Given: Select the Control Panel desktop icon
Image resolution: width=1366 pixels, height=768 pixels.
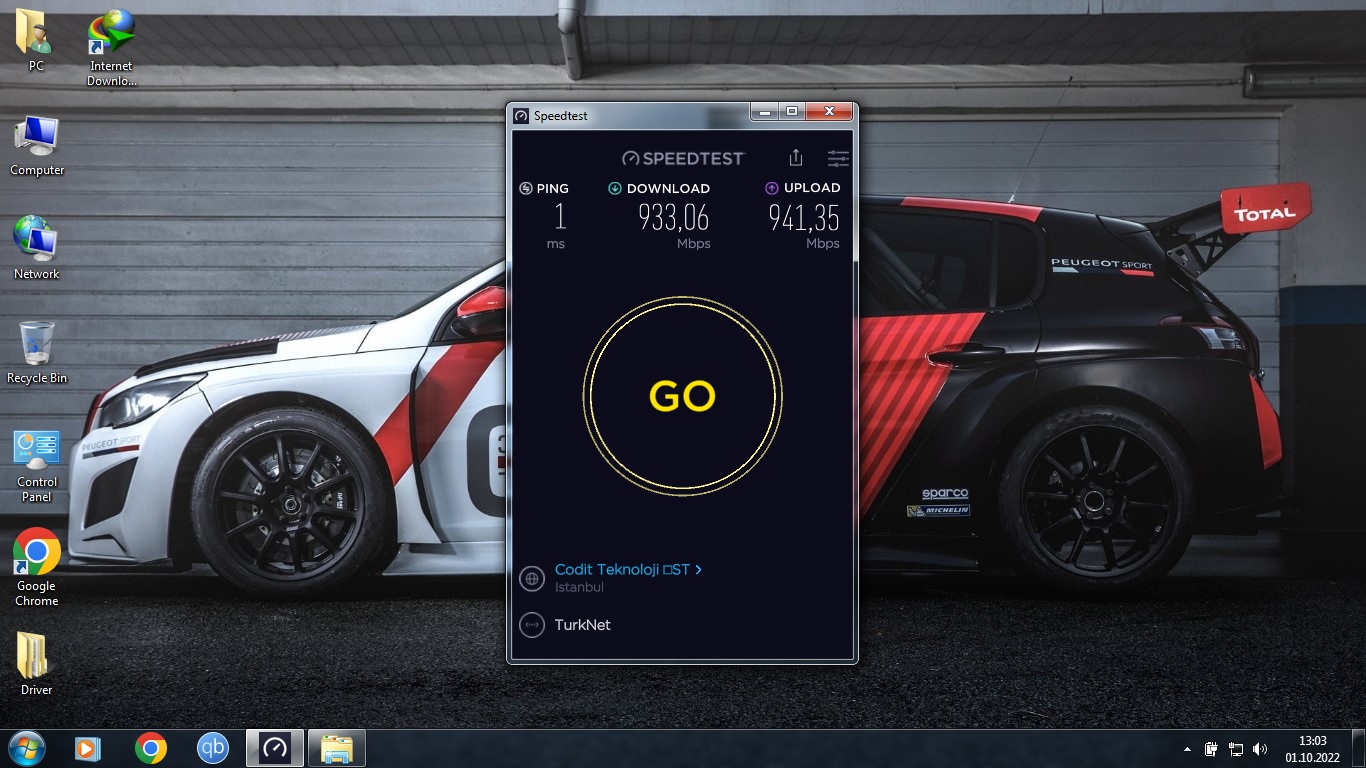Looking at the screenshot, I should (37, 466).
